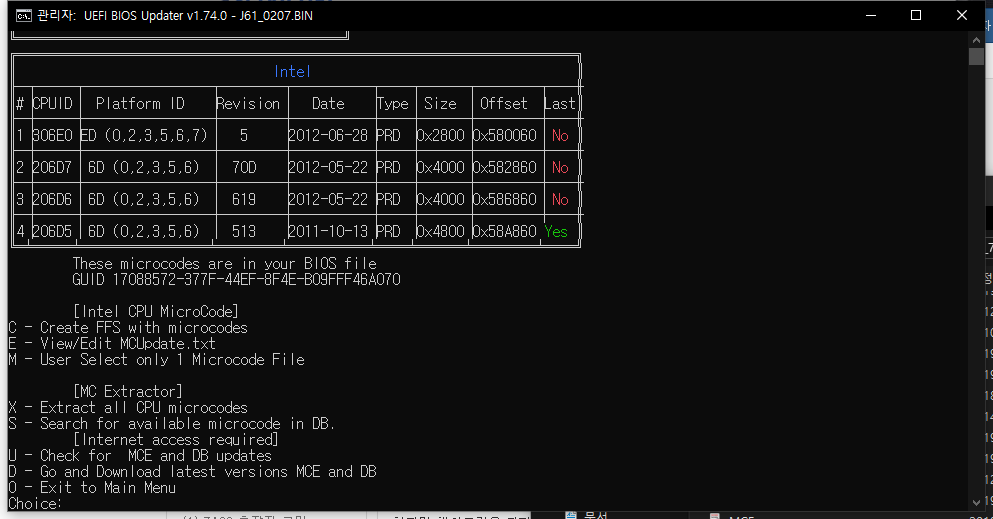Click 'U - Check for MCE and DB updates'
This screenshot has height=519, width=993.
pyautogui.click(x=140, y=456)
